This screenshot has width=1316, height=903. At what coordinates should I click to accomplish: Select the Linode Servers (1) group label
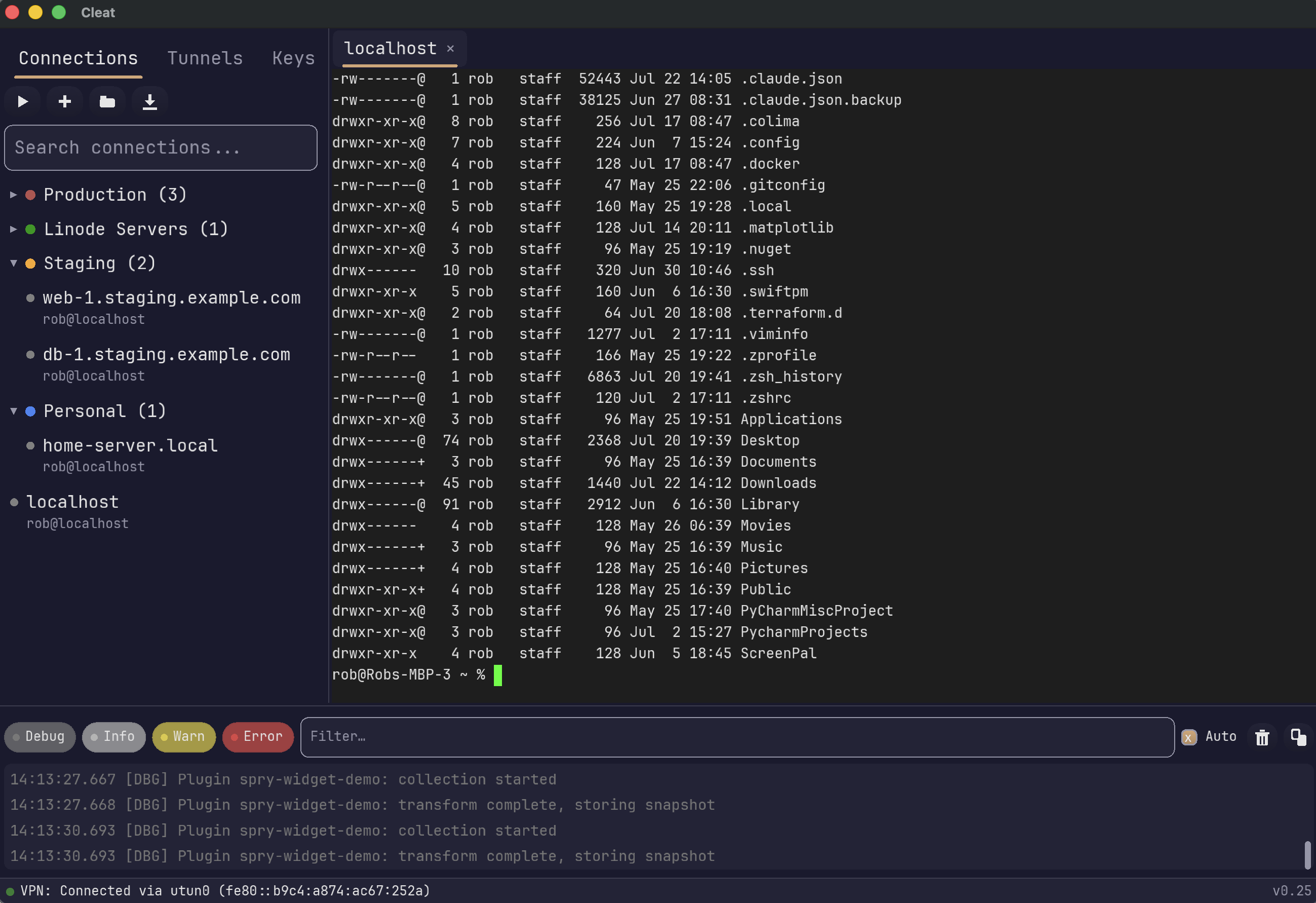(136, 230)
